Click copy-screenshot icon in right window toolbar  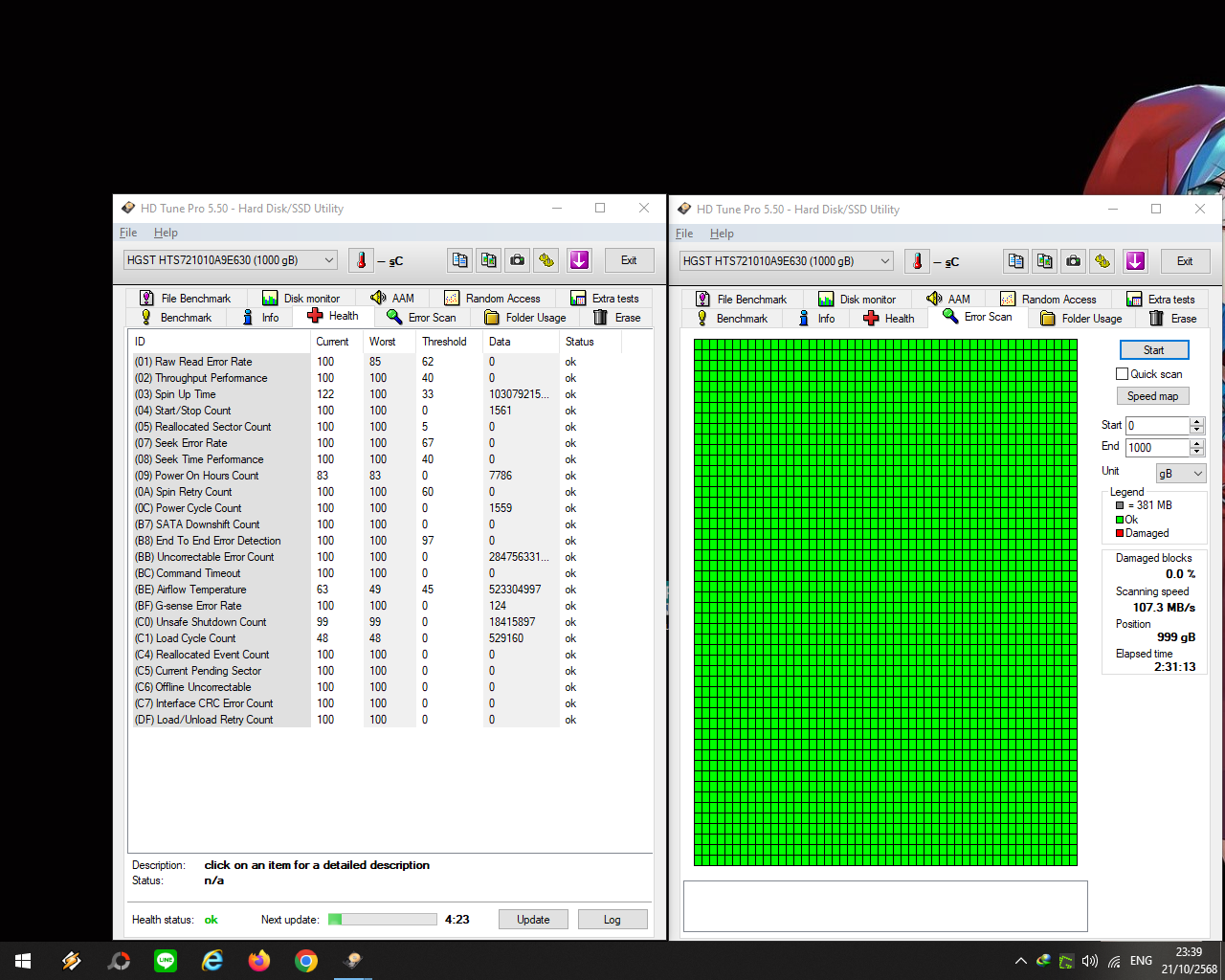tap(1045, 261)
